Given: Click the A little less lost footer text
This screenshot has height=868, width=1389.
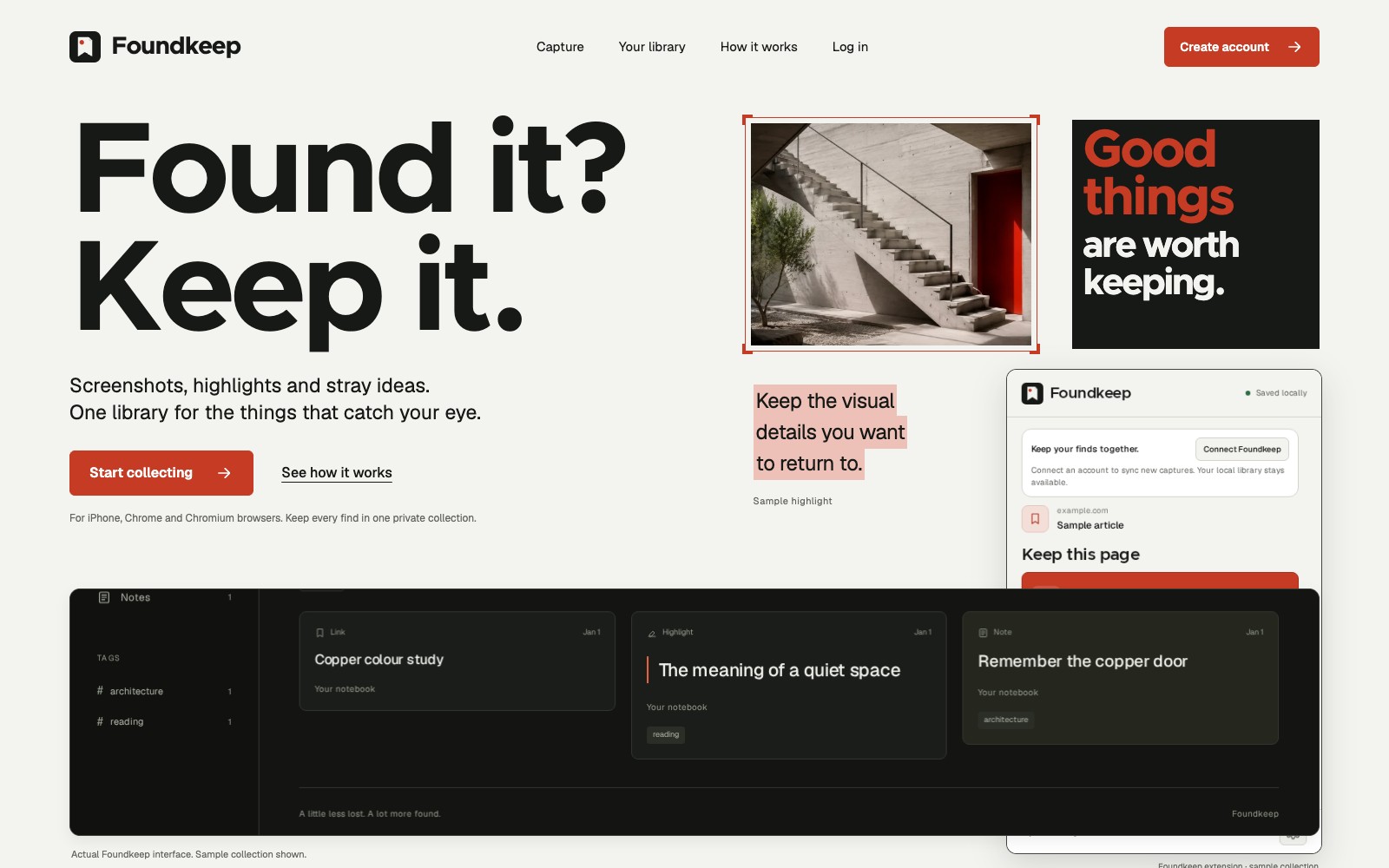Looking at the screenshot, I should pyautogui.click(x=370, y=813).
